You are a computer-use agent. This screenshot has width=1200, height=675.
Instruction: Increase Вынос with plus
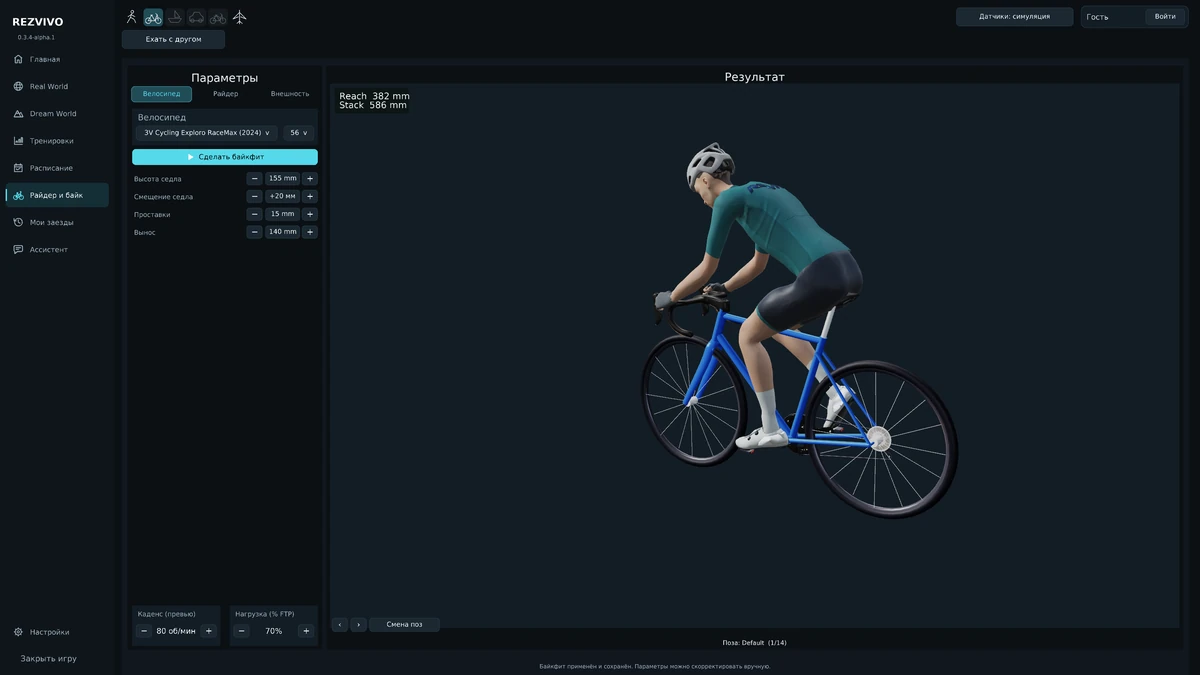(x=310, y=232)
